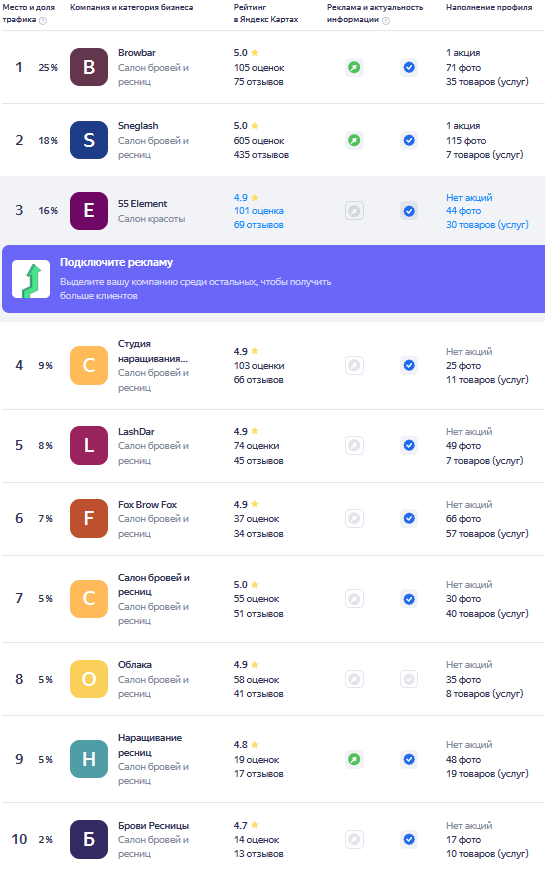Click the Fox Brow Fox company avatar
The image size is (545, 875).
pos(89,518)
